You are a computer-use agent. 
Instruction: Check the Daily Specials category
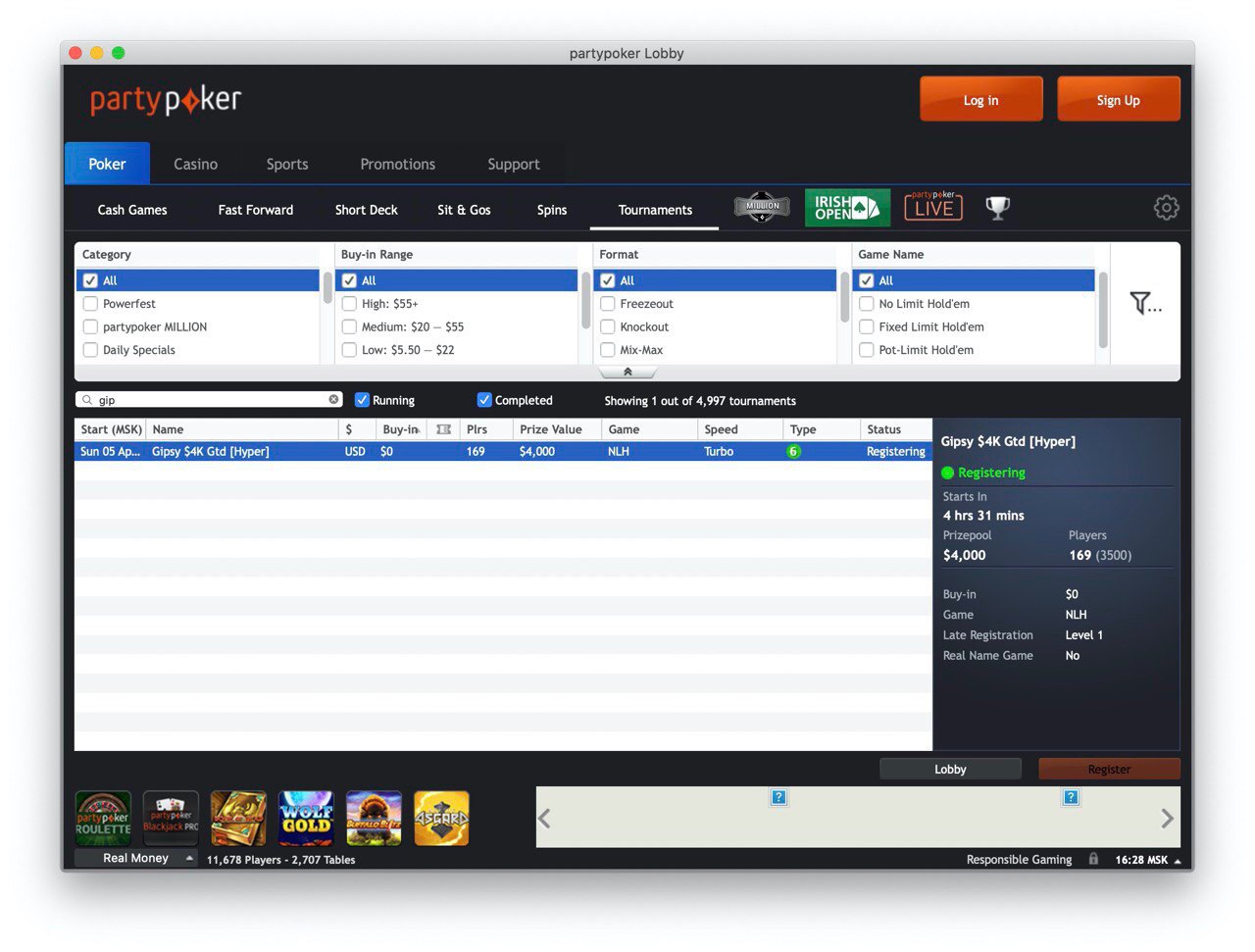pos(90,350)
